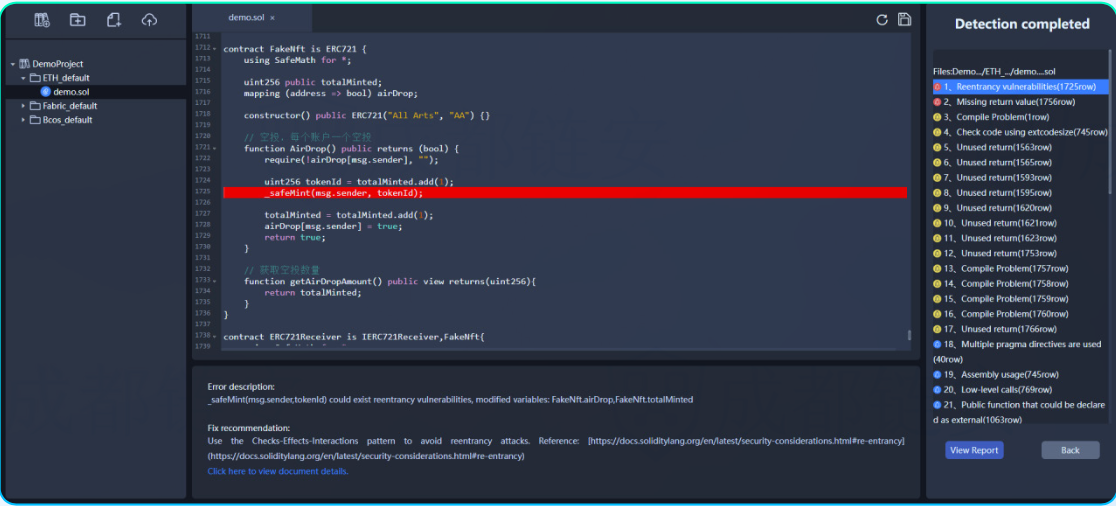Select Compile Problem(1758row) result
Image resolution: width=1116 pixels, height=506 pixels.
(1021, 283)
